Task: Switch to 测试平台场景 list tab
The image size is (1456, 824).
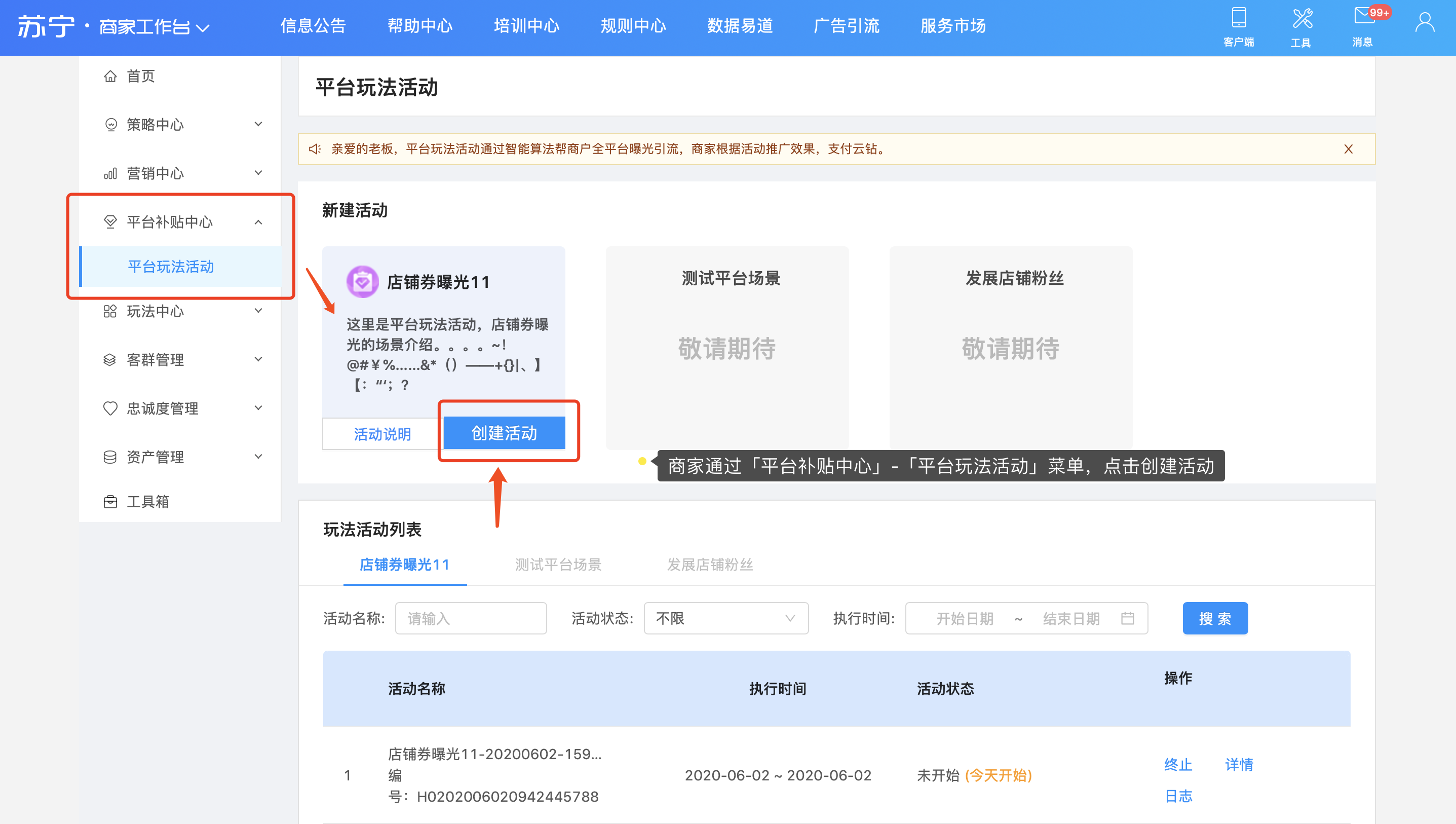Action: [x=558, y=565]
